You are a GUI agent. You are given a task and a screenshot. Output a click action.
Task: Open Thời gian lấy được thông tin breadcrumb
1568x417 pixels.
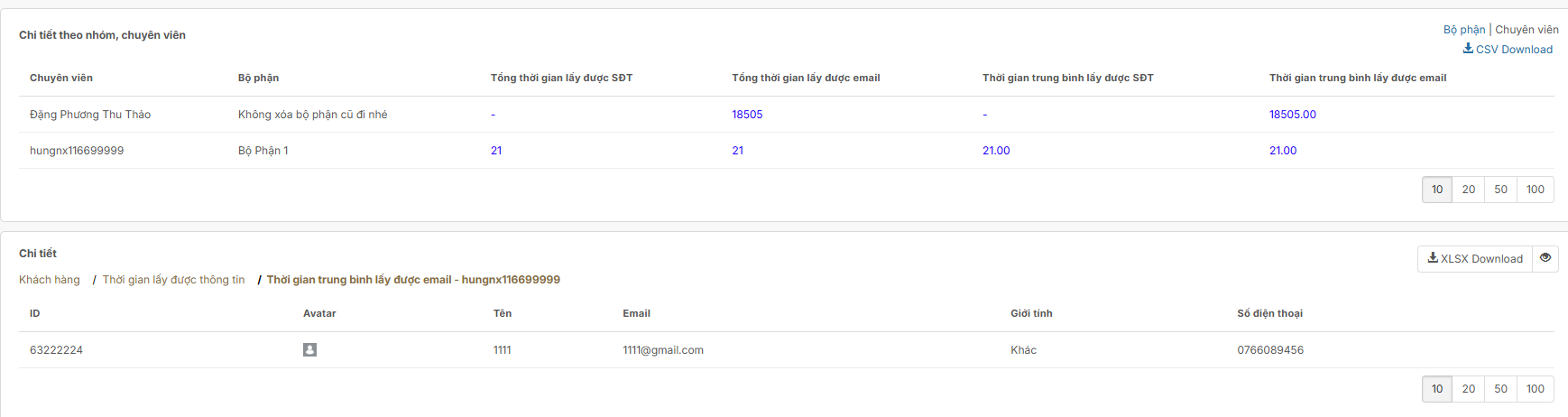click(173, 280)
